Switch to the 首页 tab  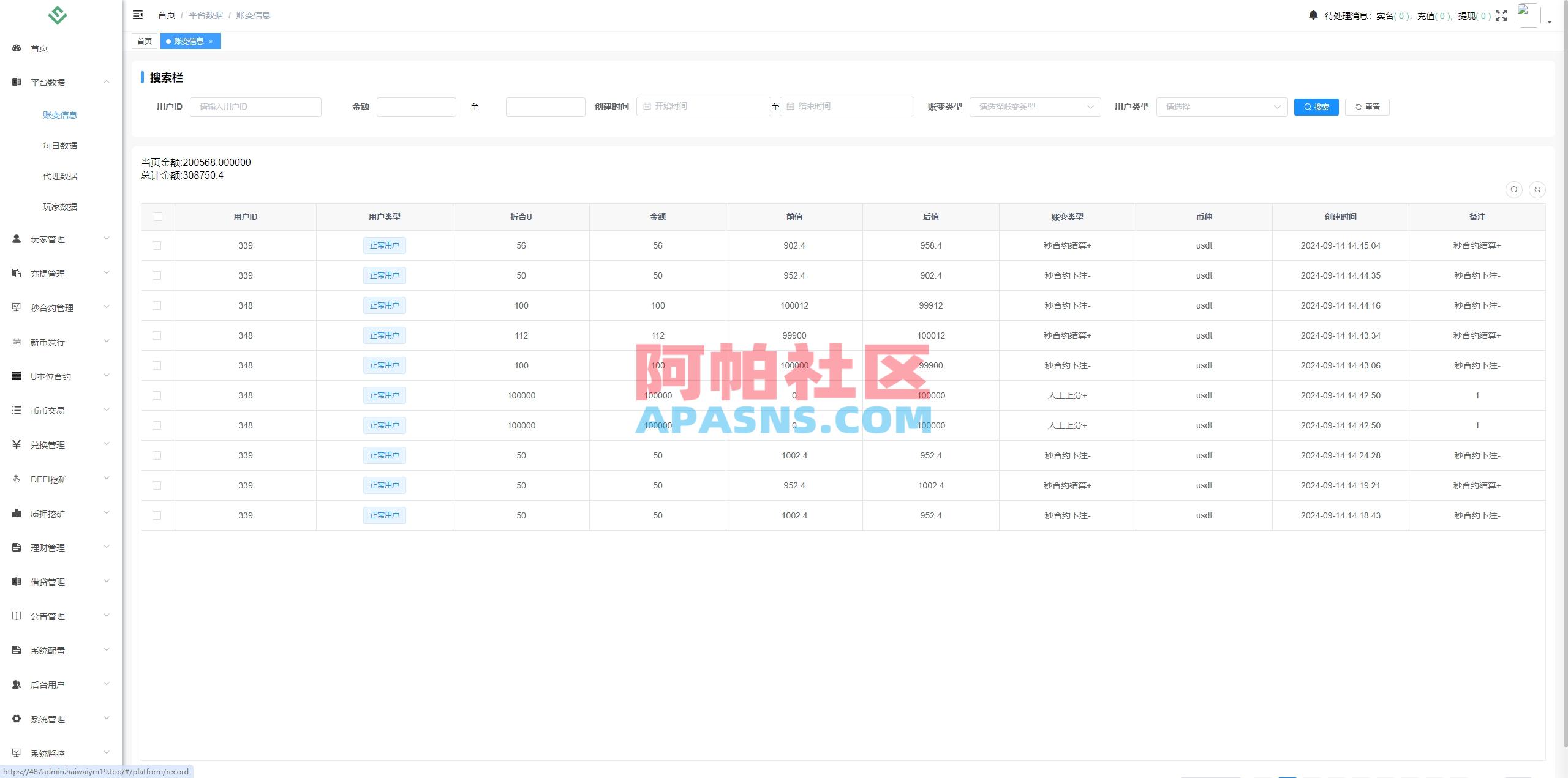(145, 41)
